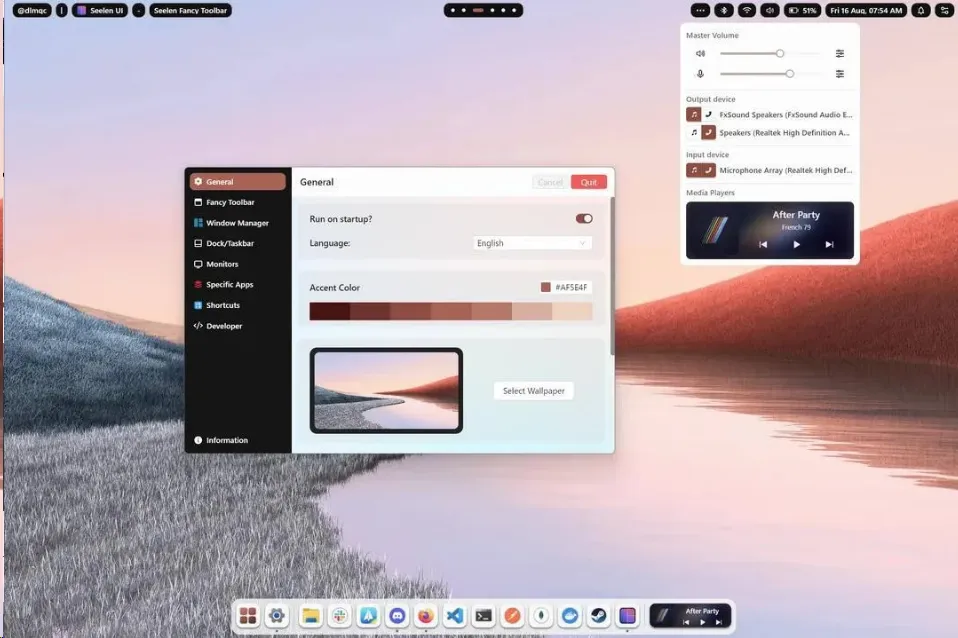
Task: Launch the green leaf MongoDB app in dock
Action: (x=541, y=616)
